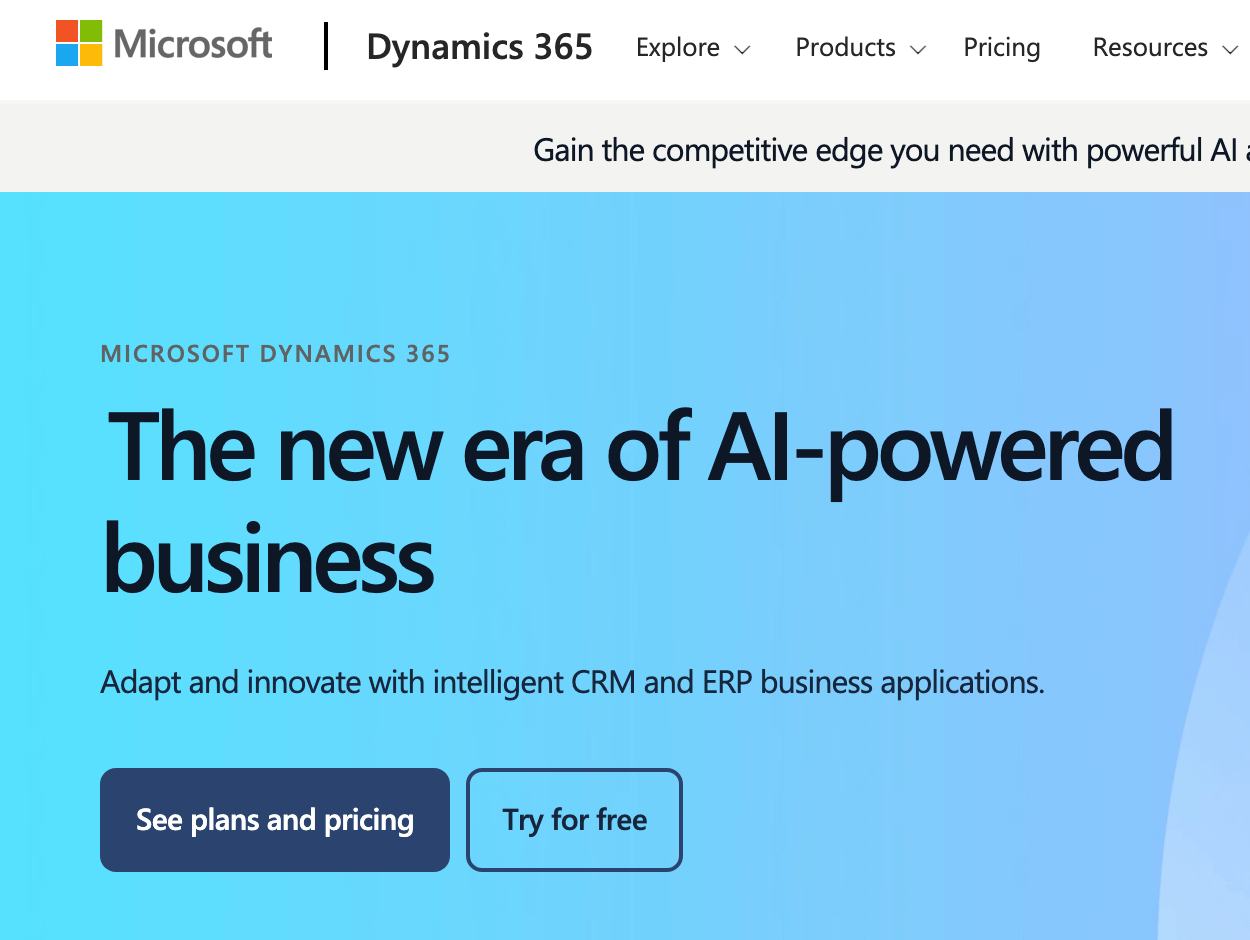1250x940 pixels.
Task: Click the gray announcement banner strip
Action: pyautogui.click(x=625, y=147)
